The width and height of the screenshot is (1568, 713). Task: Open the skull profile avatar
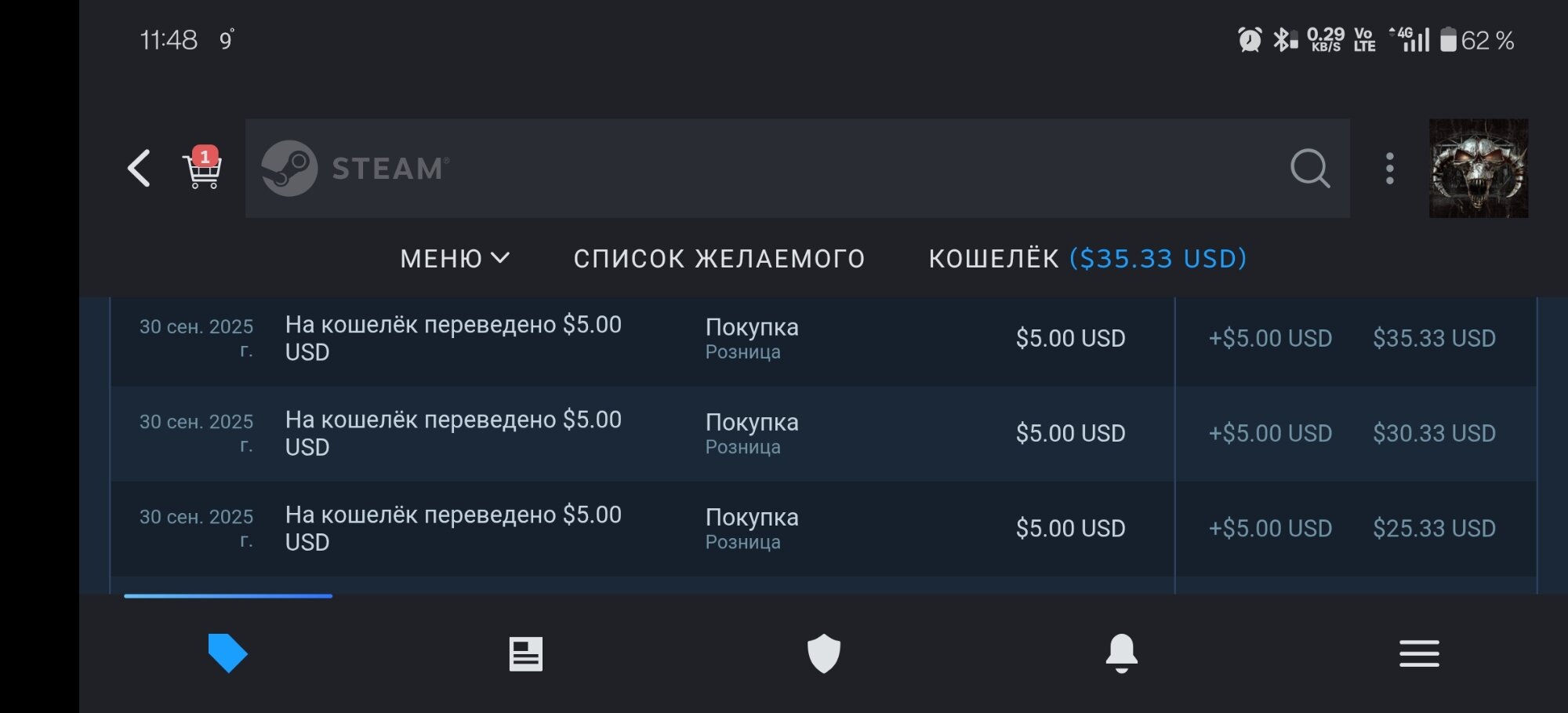(x=1478, y=169)
